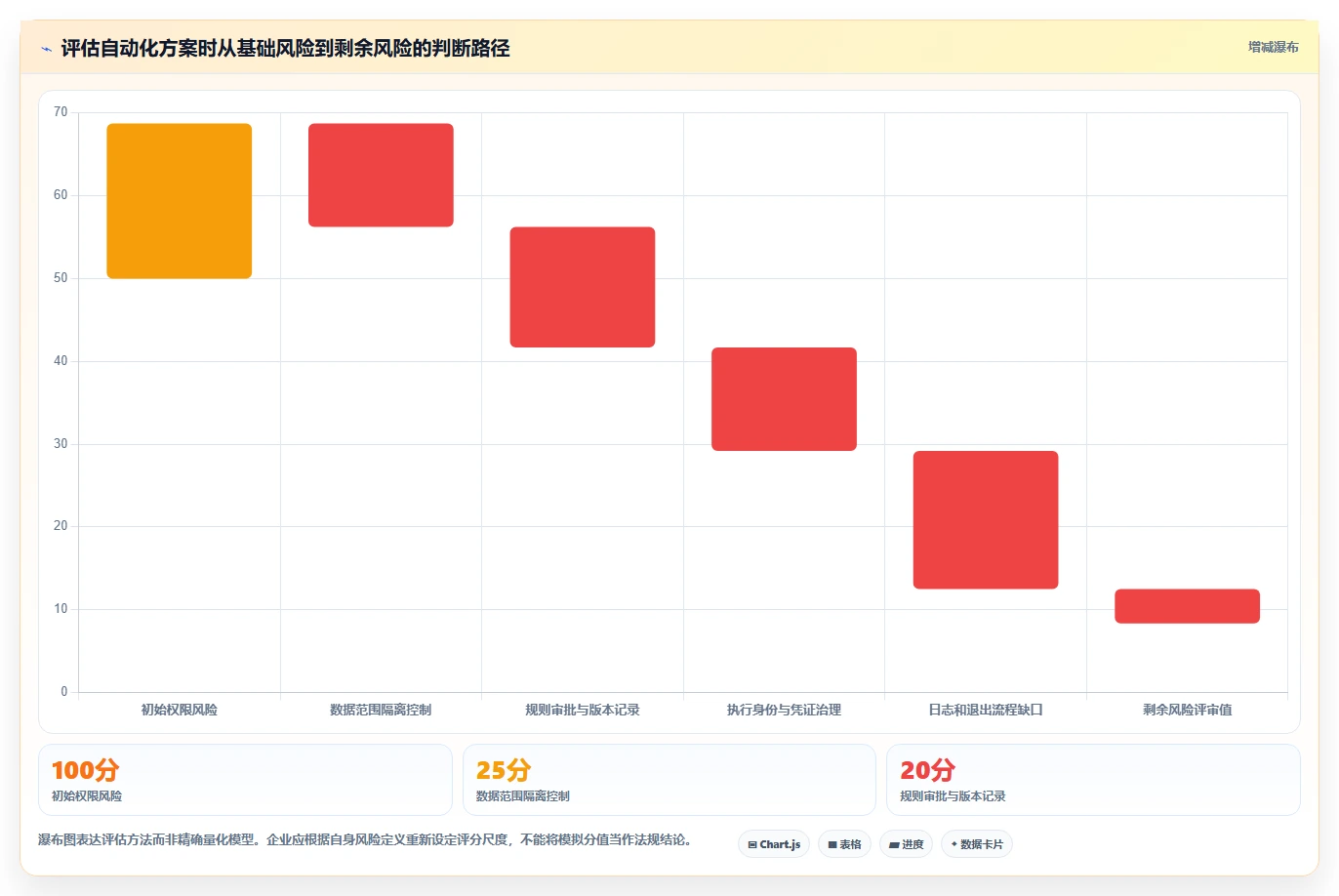Image resolution: width=1339 pixels, height=896 pixels.
Task: Click y-axis tick label 10
Action: pyautogui.click(x=61, y=609)
